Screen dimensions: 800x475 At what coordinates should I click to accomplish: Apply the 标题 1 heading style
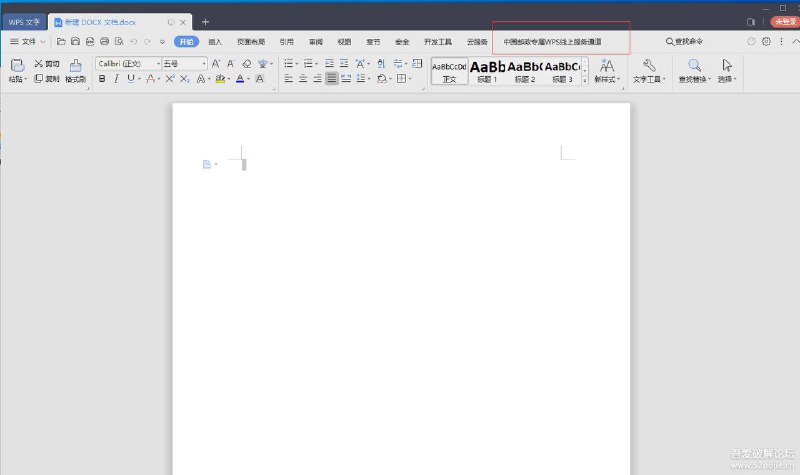(x=487, y=70)
